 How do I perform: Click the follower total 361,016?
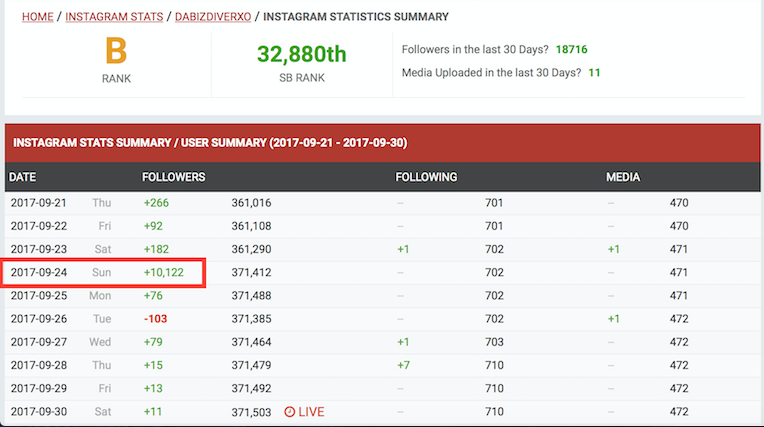coord(251,203)
